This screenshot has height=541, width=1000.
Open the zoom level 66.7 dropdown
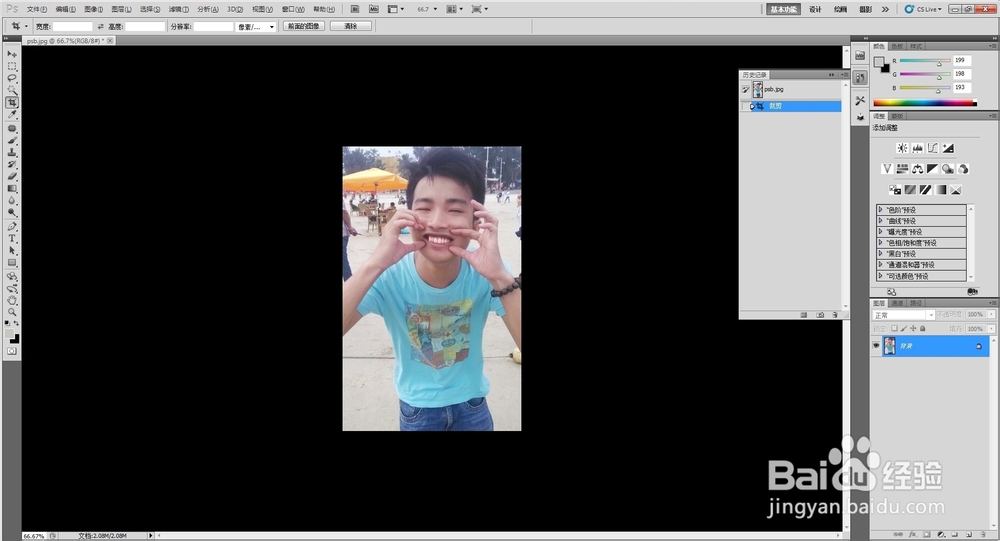pos(435,9)
